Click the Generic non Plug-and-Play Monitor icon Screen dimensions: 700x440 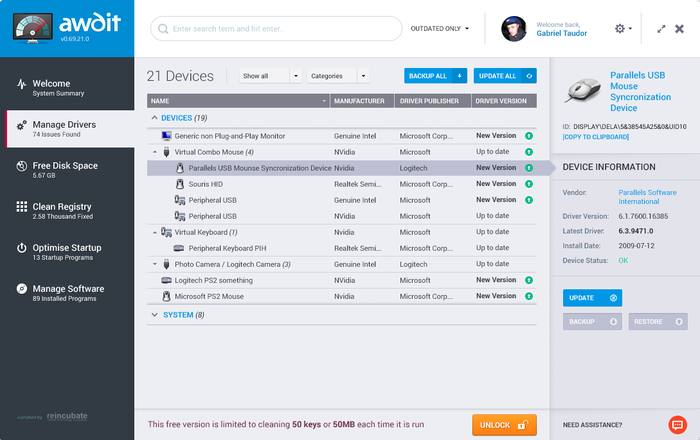[x=167, y=136]
